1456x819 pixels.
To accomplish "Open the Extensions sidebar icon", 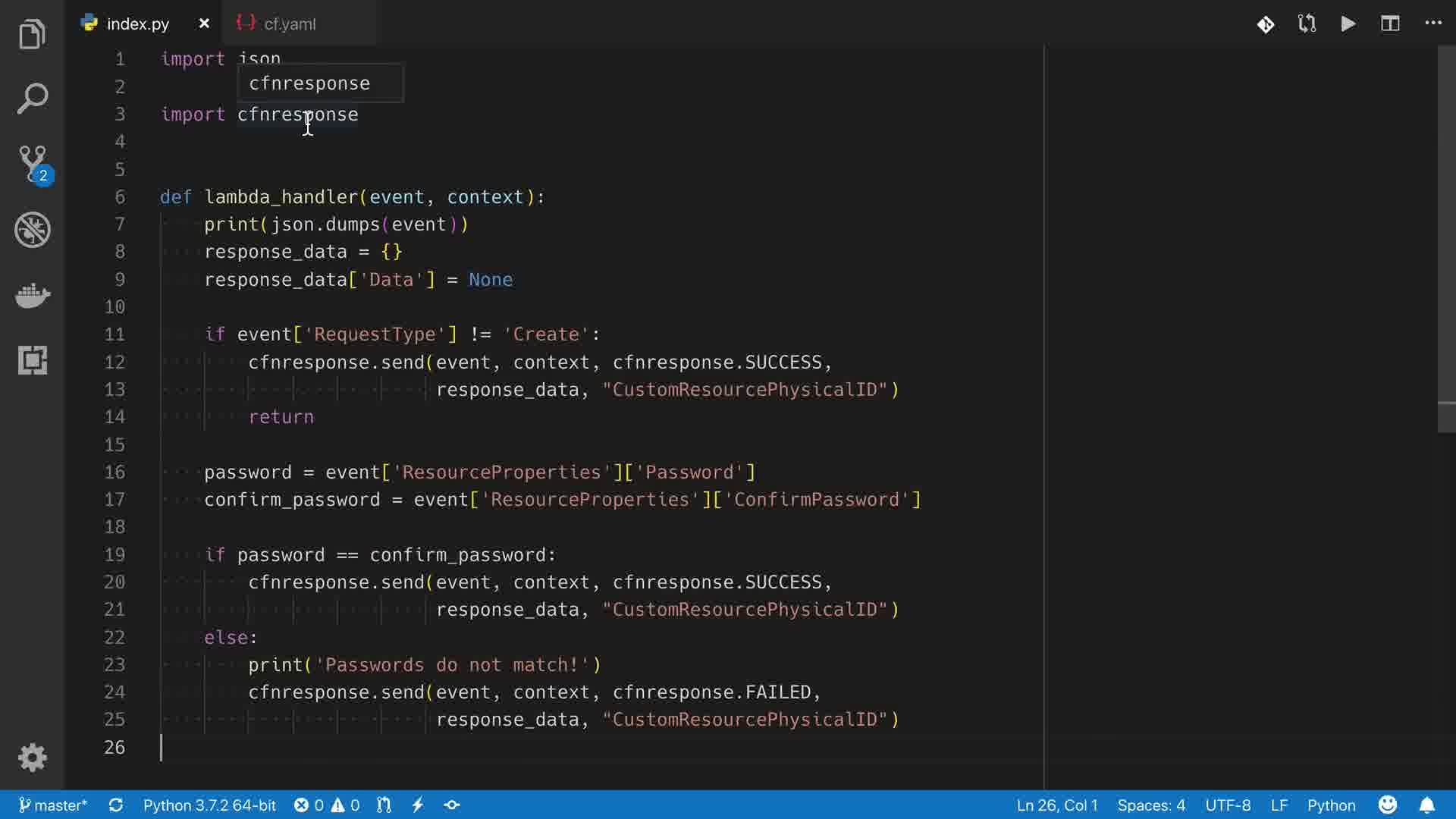I will (x=32, y=360).
